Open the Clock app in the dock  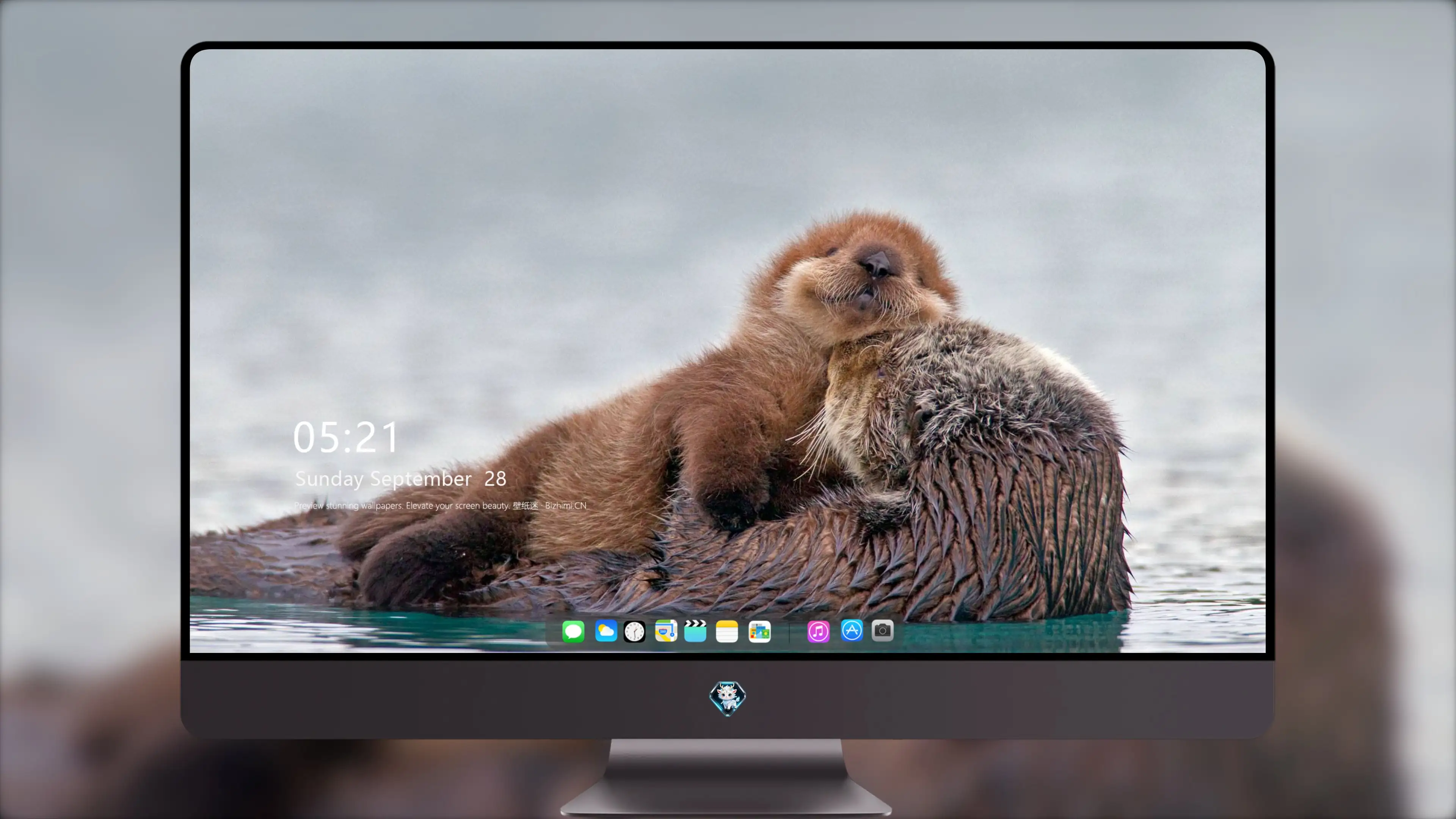pos(634,631)
